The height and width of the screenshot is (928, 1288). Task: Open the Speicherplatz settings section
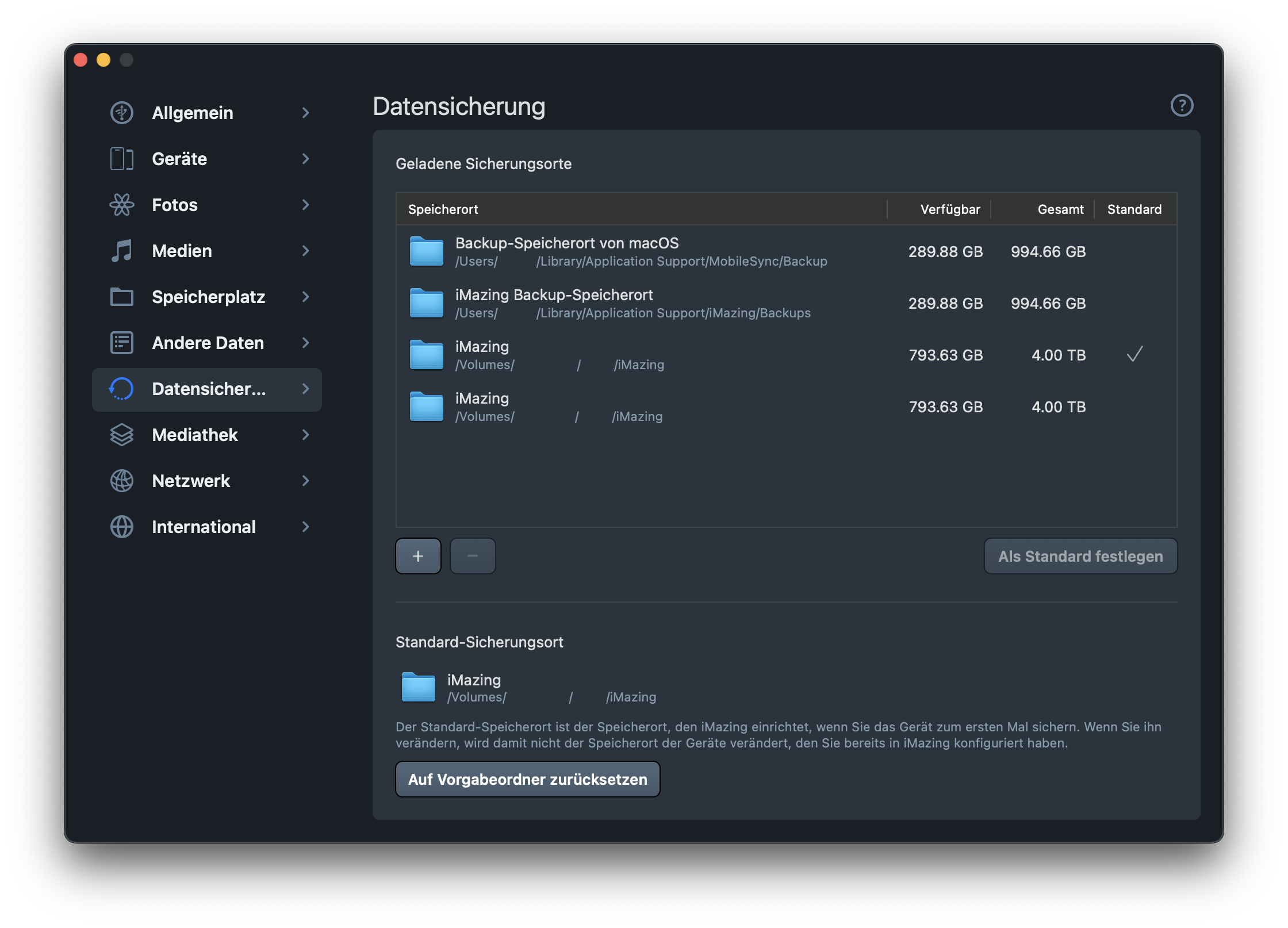[x=208, y=297]
